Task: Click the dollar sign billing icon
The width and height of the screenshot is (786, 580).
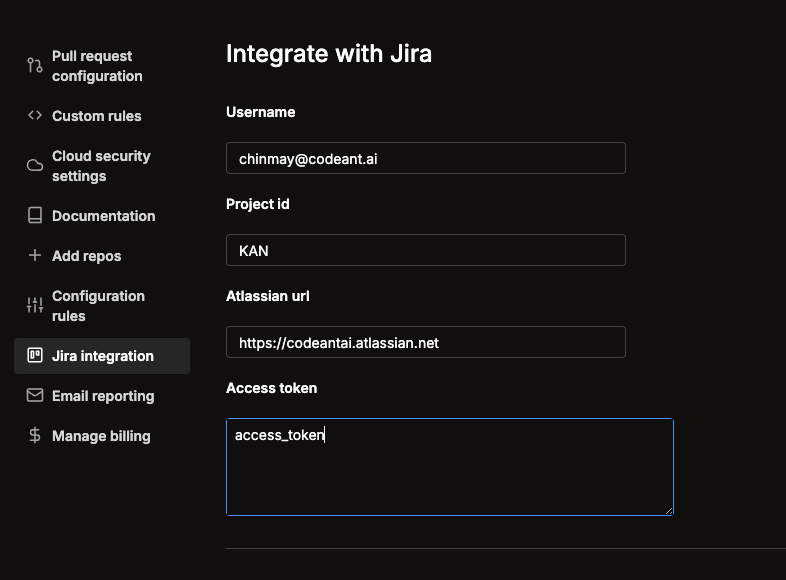Action: 35,435
